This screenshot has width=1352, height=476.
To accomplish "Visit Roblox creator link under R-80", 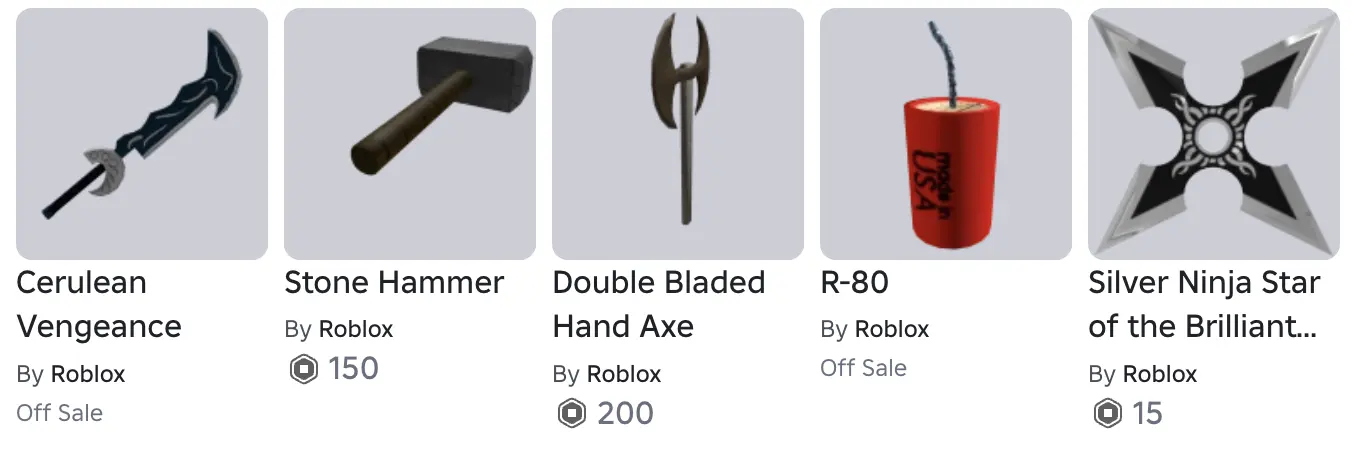I will (892, 329).
